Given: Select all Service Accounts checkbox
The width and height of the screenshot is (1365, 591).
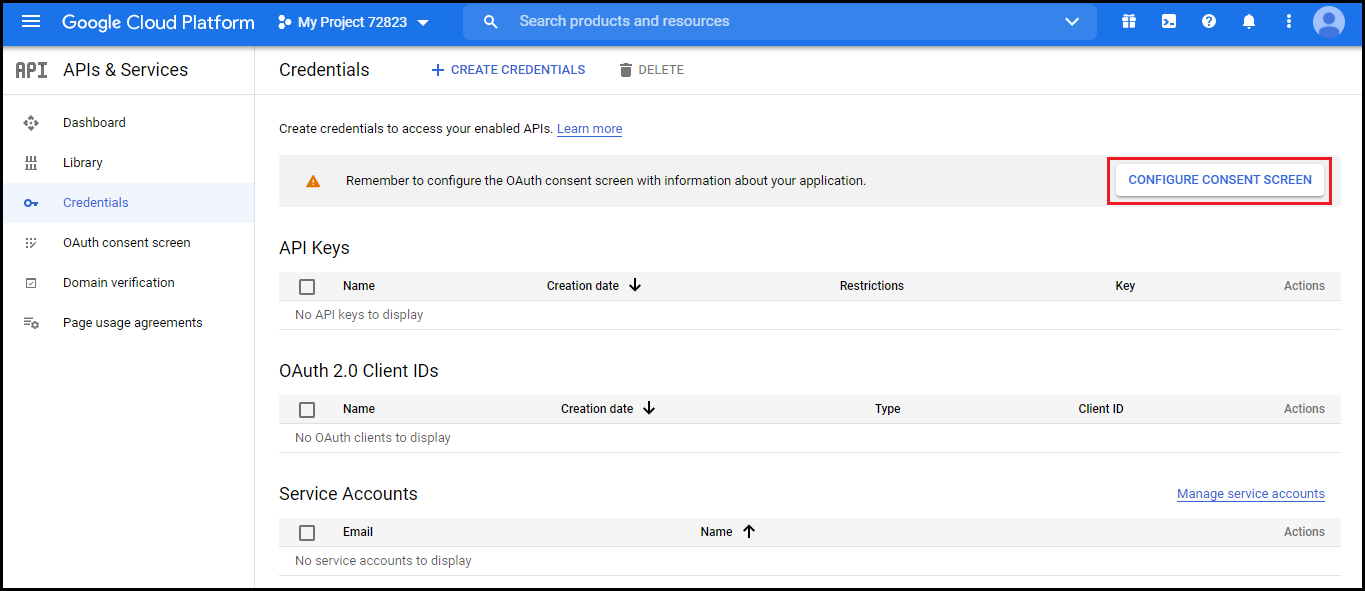Looking at the screenshot, I should 307,533.
